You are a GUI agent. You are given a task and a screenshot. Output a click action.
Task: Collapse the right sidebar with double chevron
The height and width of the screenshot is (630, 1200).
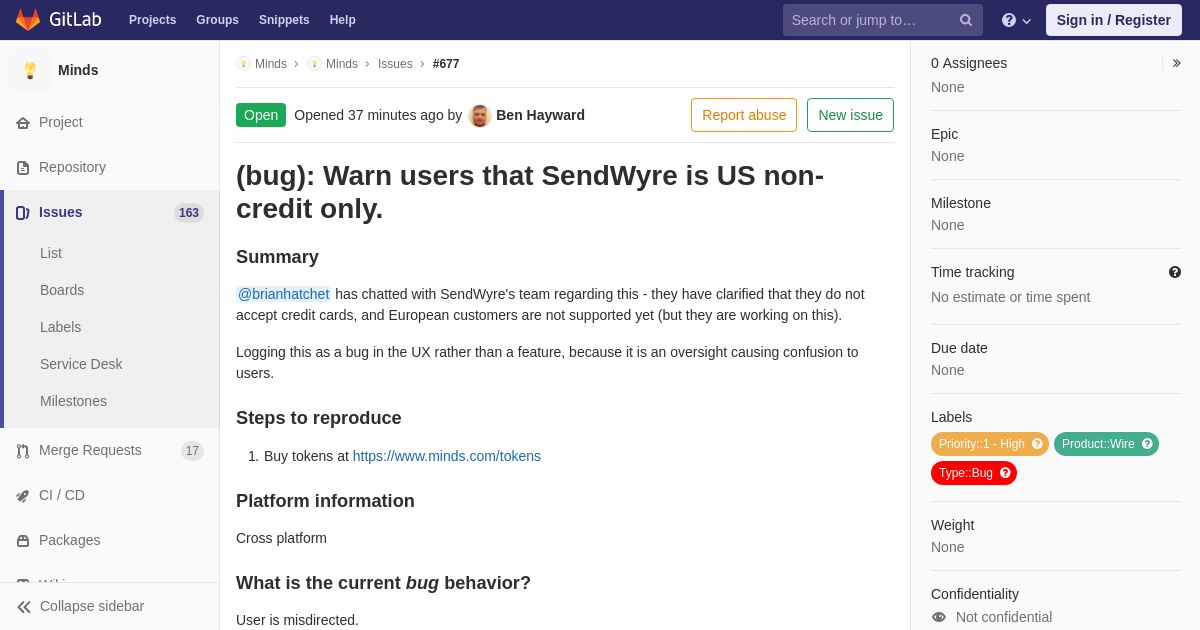pyautogui.click(x=1176, y=63)
